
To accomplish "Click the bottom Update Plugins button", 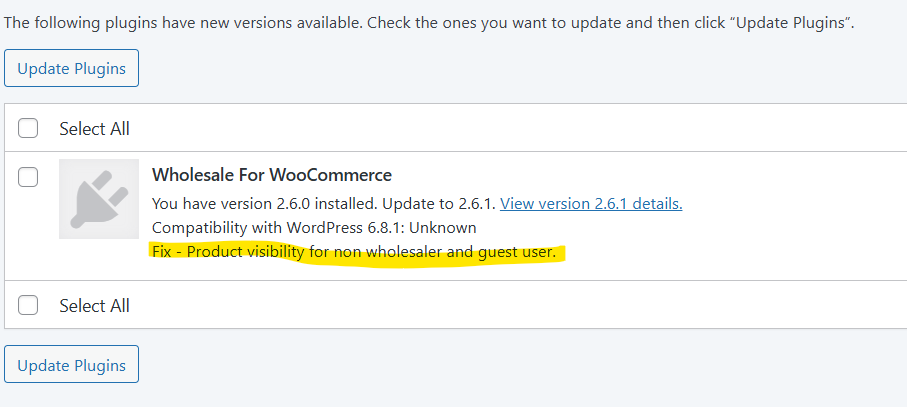I will click(71, 365).
